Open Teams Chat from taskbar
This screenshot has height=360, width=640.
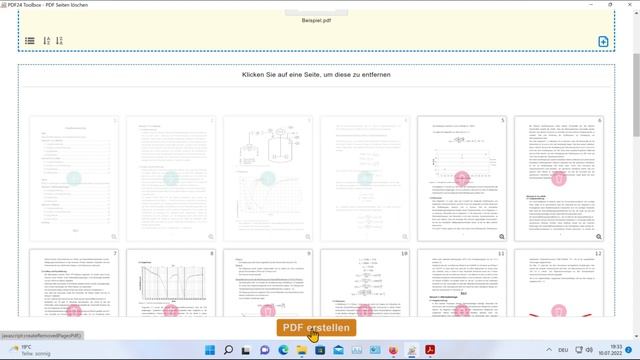265,350
